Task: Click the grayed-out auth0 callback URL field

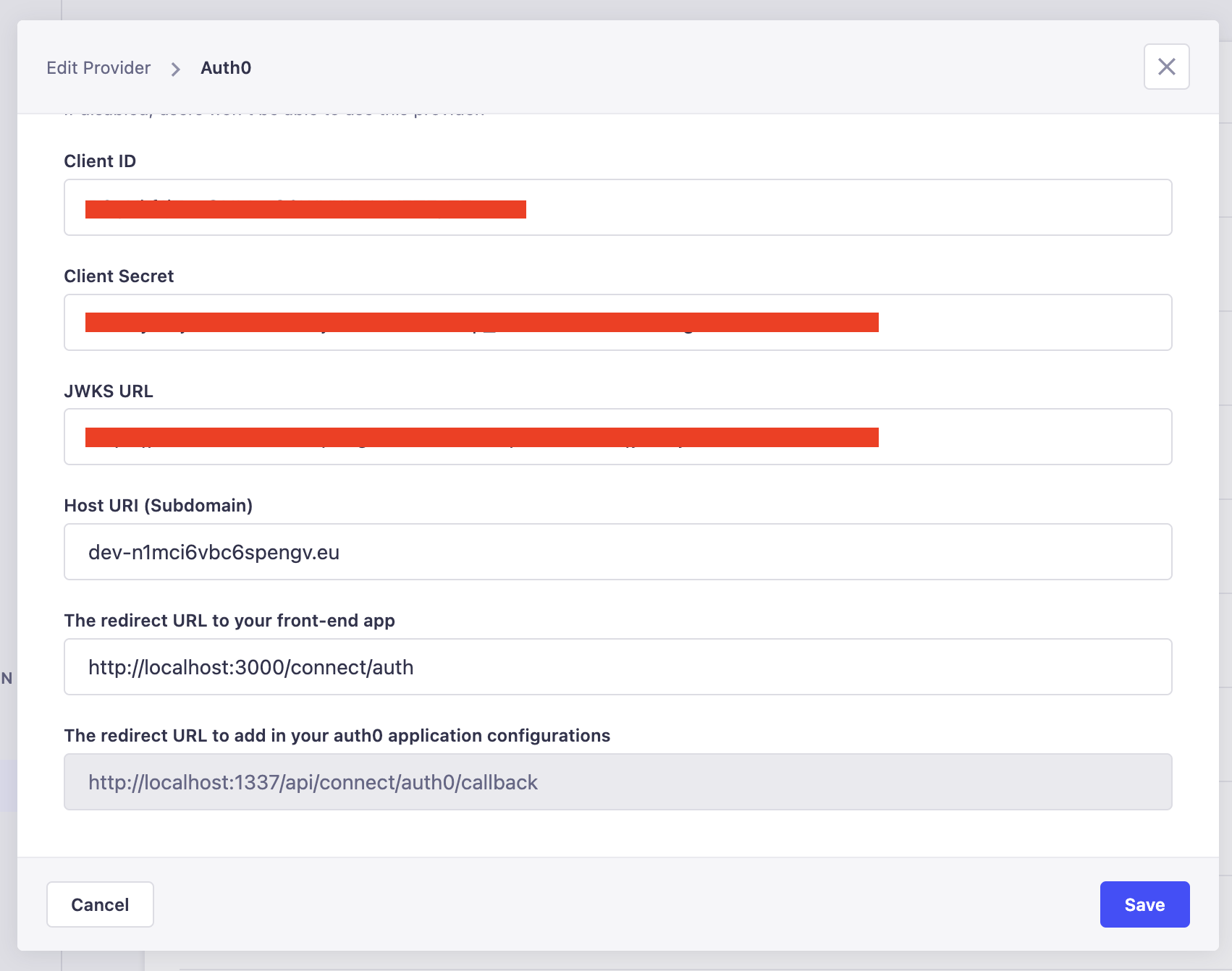Action: pos(615,781)
